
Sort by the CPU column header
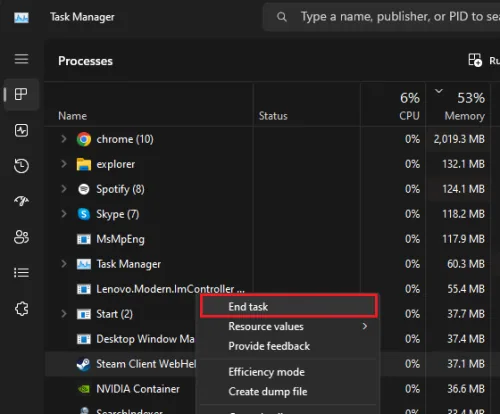tap(409, 116)
